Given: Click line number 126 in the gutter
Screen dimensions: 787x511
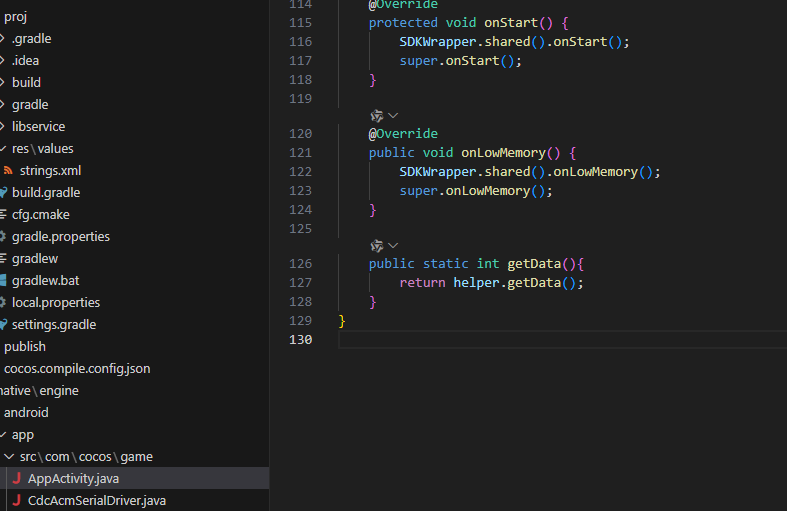Looking at the screenshot, I should 301,264.
